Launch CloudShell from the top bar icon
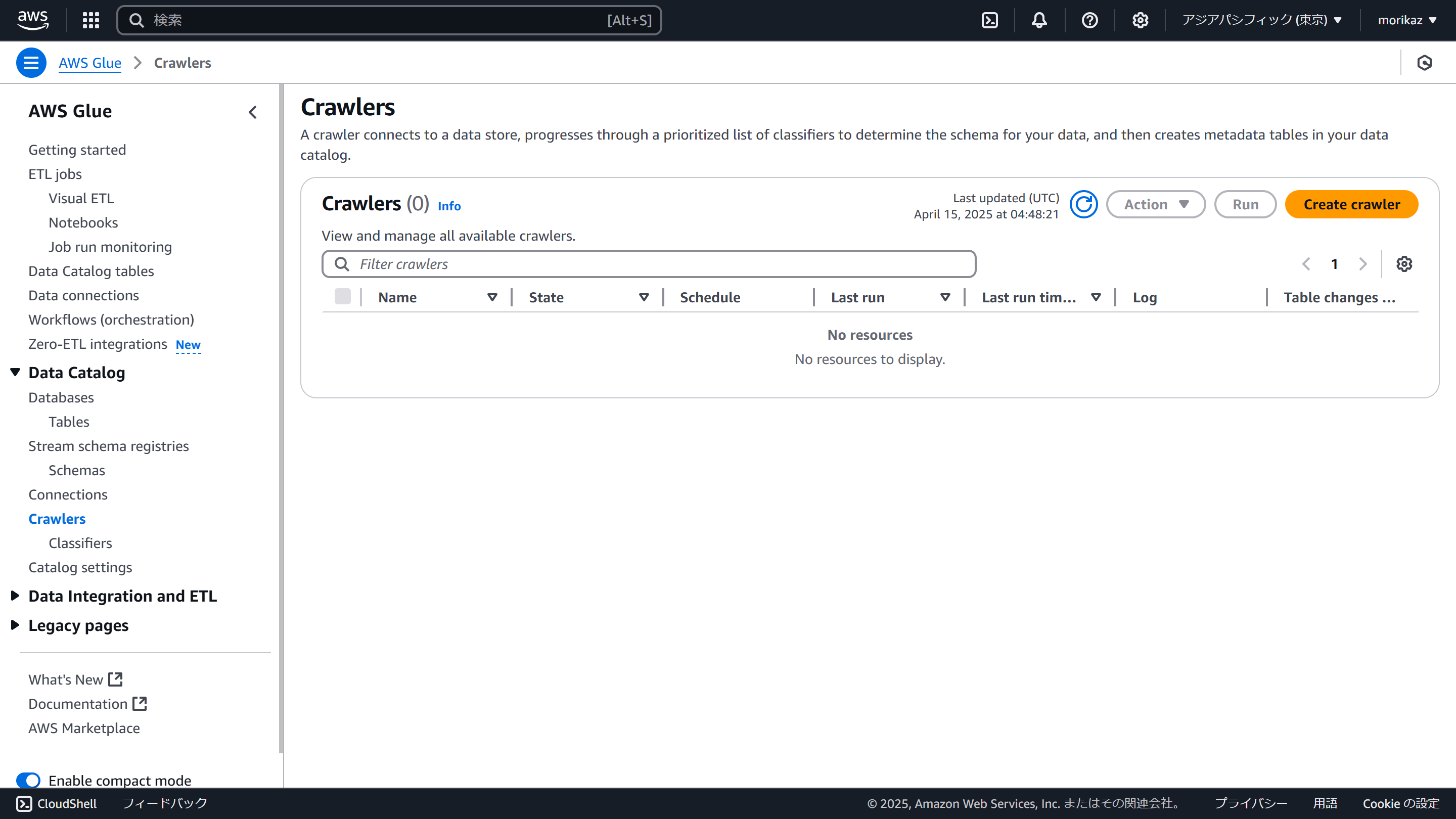The width and height of the screenshot is (1456, 819). pos(990,20)
